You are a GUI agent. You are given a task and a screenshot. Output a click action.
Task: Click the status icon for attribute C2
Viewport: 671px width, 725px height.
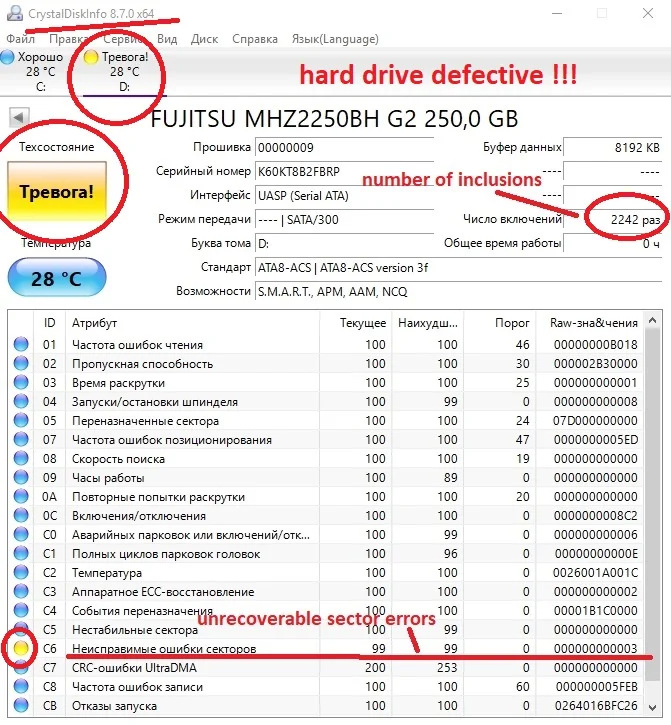(21, 572)
